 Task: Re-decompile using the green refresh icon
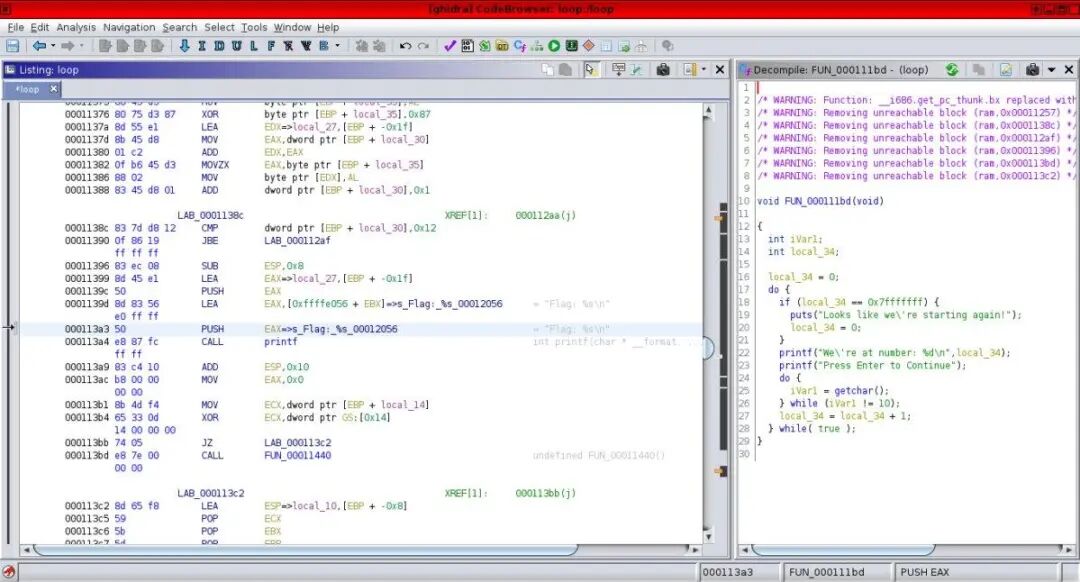[x=952, y=70]
